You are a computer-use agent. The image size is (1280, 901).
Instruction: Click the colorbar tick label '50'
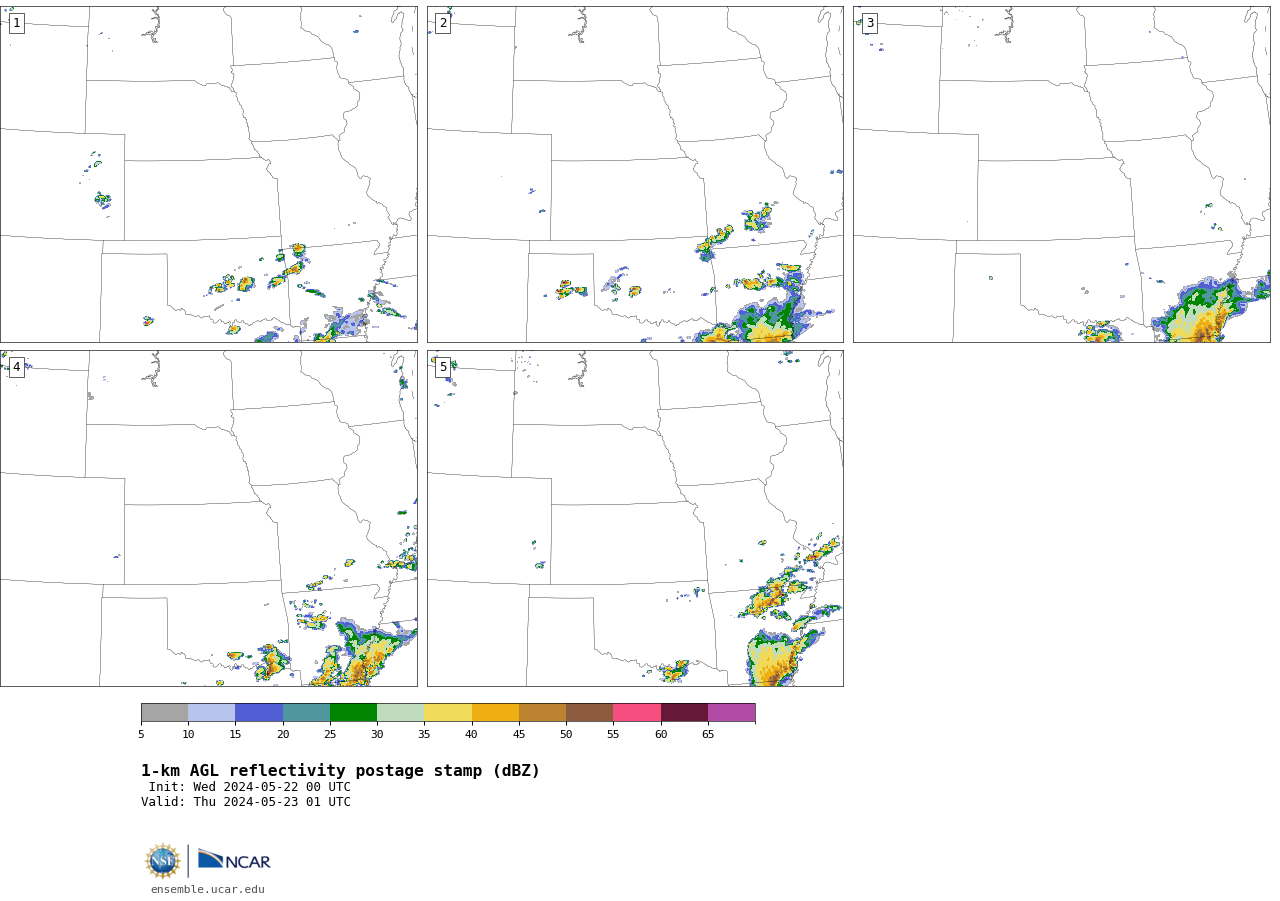click(x=566, y=735)
